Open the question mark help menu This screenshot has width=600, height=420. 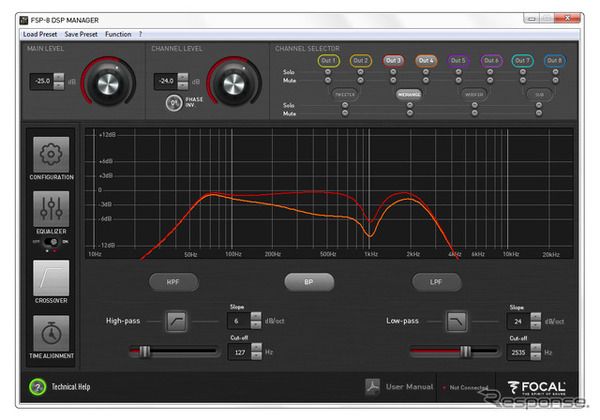pyautogui.click(x=140, y=34)
